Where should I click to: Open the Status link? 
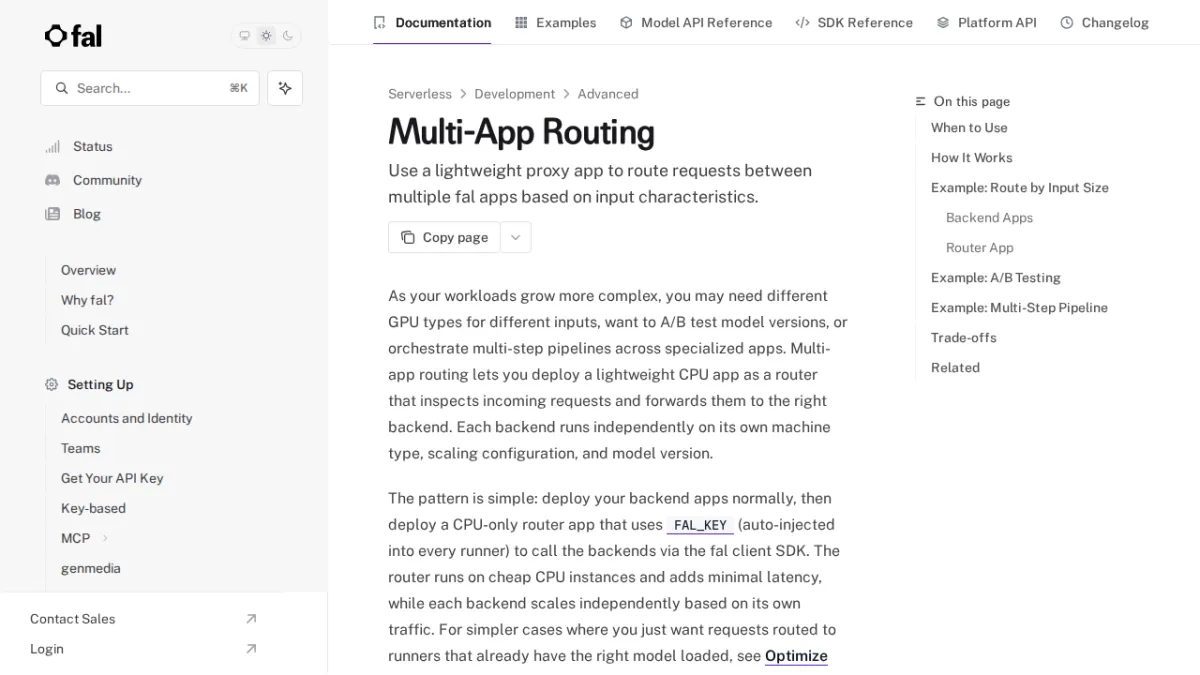point(92,147)
